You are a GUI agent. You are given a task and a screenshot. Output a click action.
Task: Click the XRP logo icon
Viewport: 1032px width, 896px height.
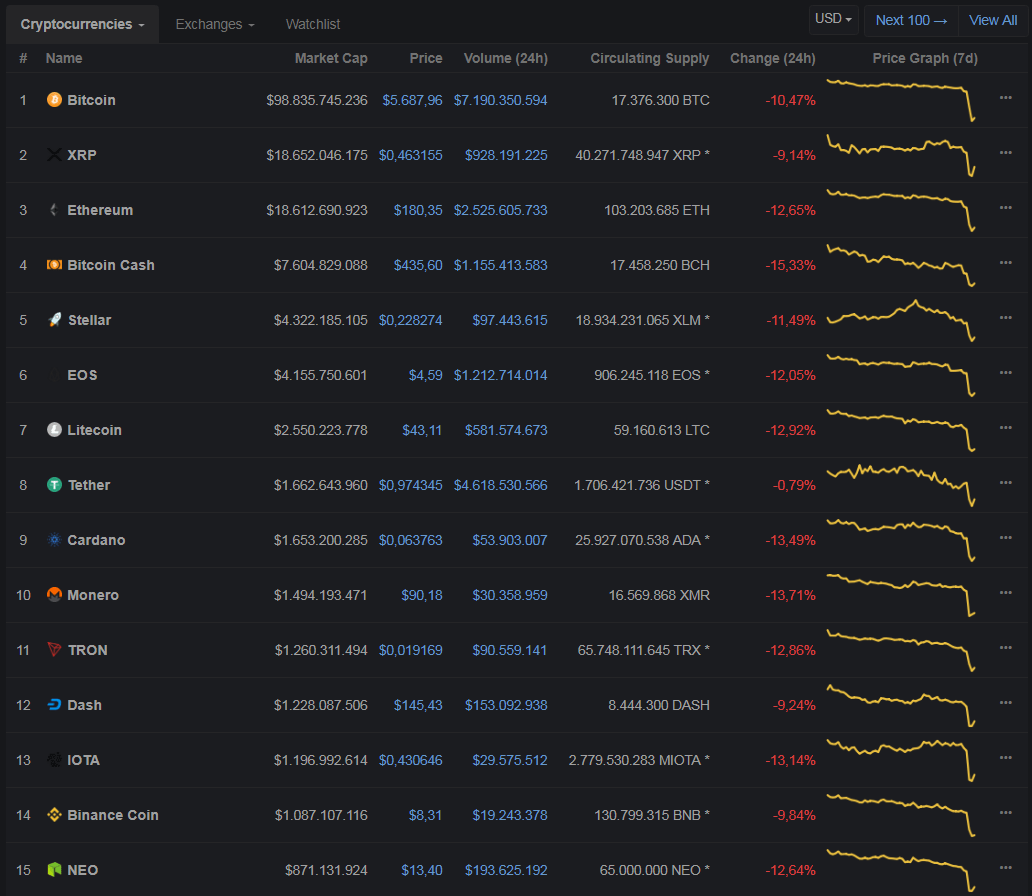tap(55, 155)
